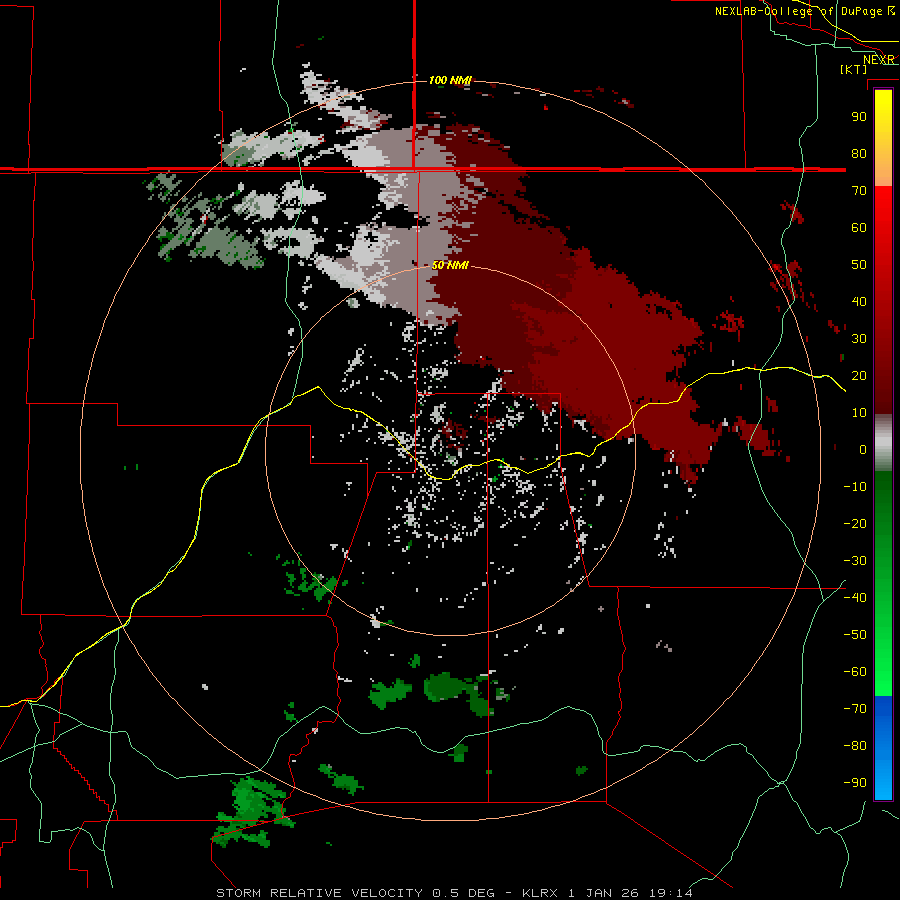The image size is (900, 900).
Task: Click the 40 value on the velocity scale
Action: tap(859, 302)
